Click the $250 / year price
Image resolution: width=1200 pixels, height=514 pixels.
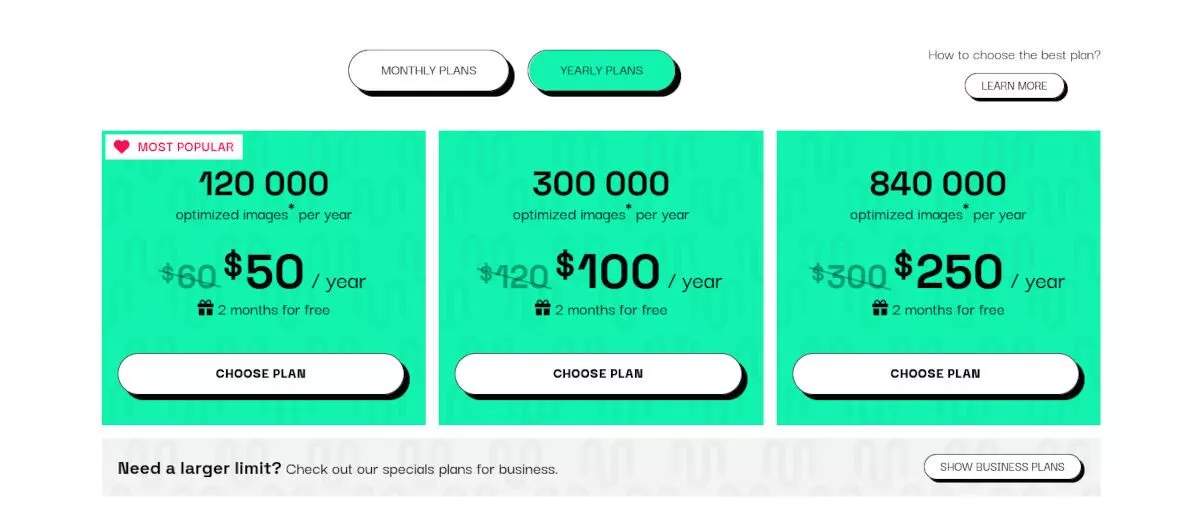(x=979, y=271)
